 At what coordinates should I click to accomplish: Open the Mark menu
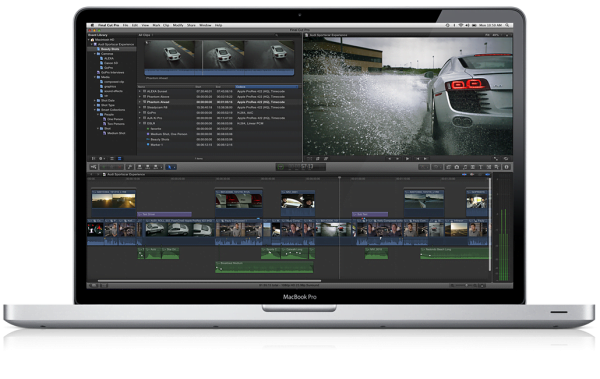pos(157,25)
